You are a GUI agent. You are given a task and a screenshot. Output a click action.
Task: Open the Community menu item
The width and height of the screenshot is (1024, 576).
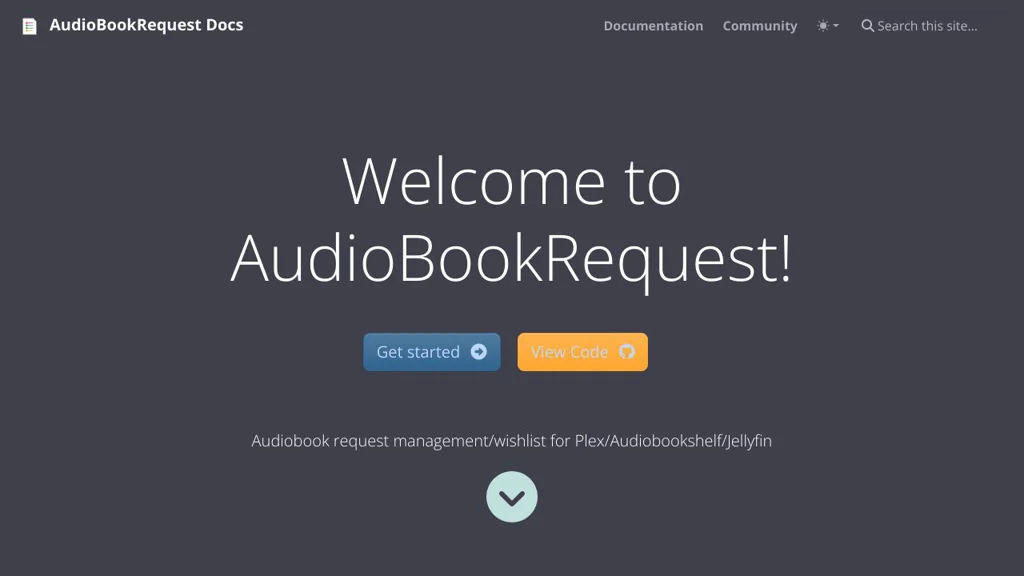(x=760, y=26)
